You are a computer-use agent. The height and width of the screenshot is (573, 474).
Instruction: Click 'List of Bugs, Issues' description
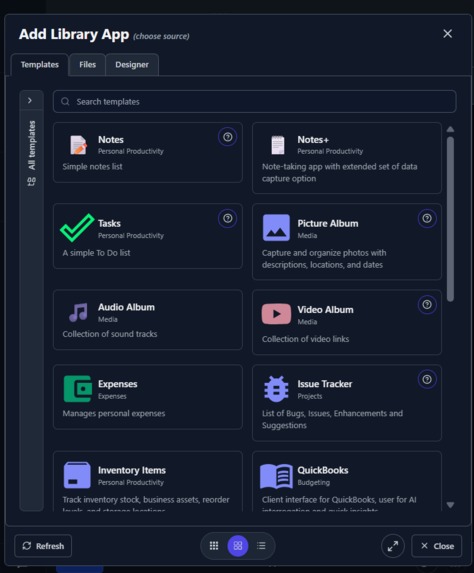[x=332, y=420]
